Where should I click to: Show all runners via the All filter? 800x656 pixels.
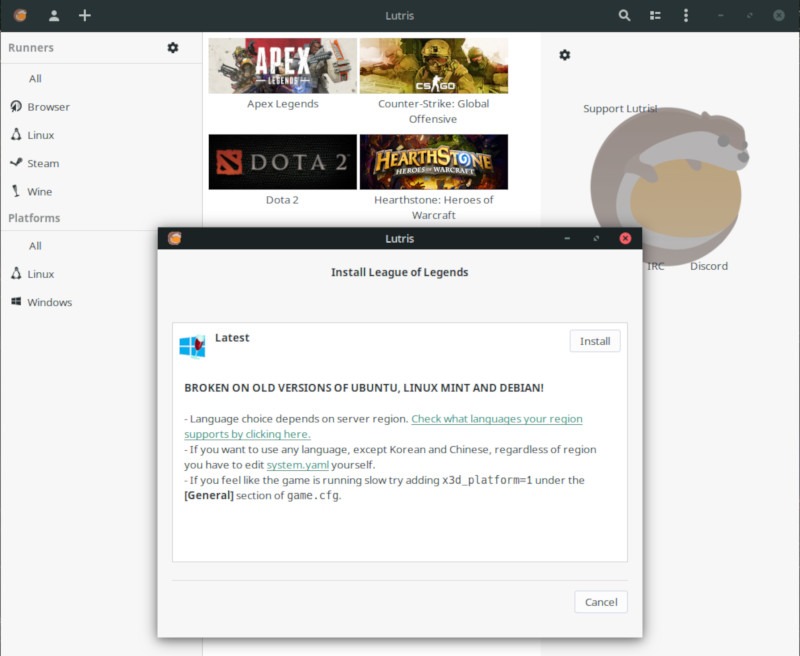click(34, 78)
